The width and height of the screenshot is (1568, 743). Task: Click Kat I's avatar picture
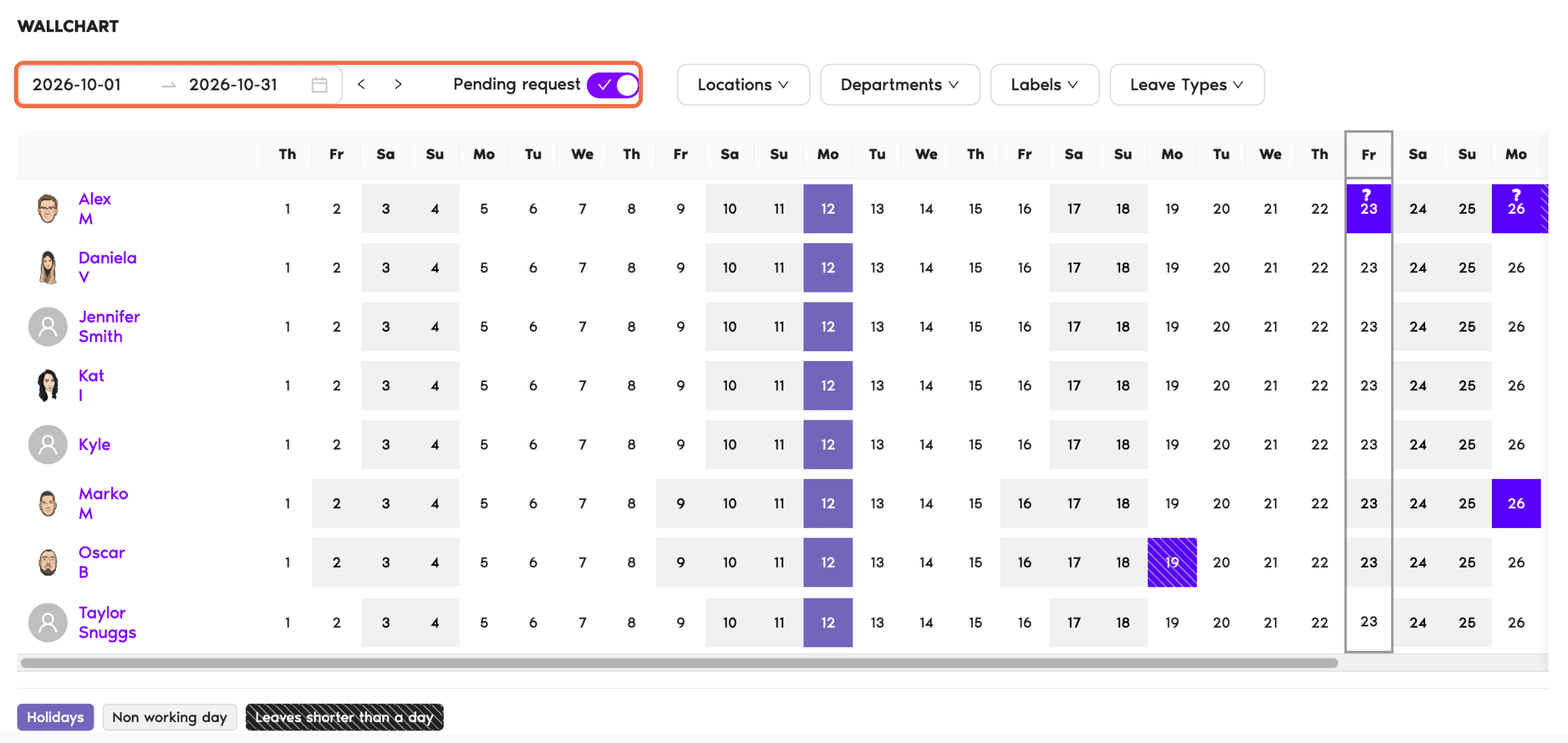coord(48,385)
